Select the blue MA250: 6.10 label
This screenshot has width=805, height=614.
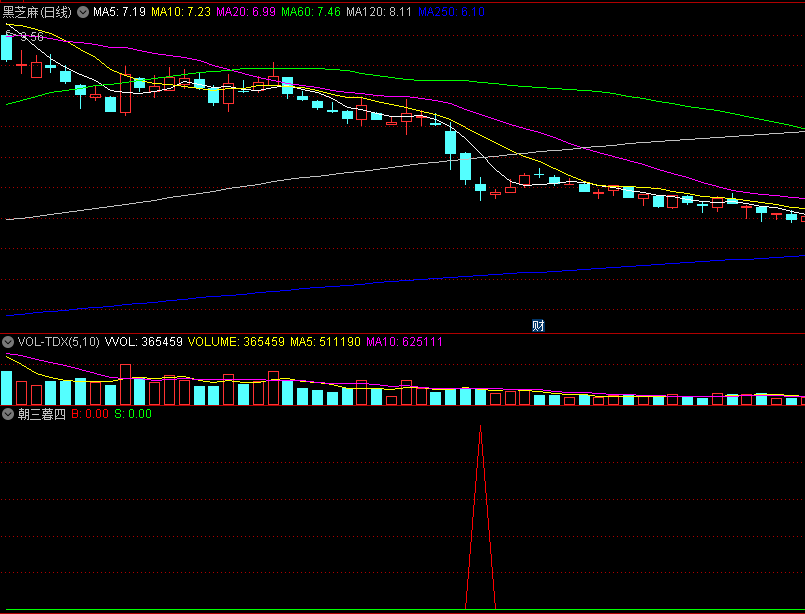451,12
